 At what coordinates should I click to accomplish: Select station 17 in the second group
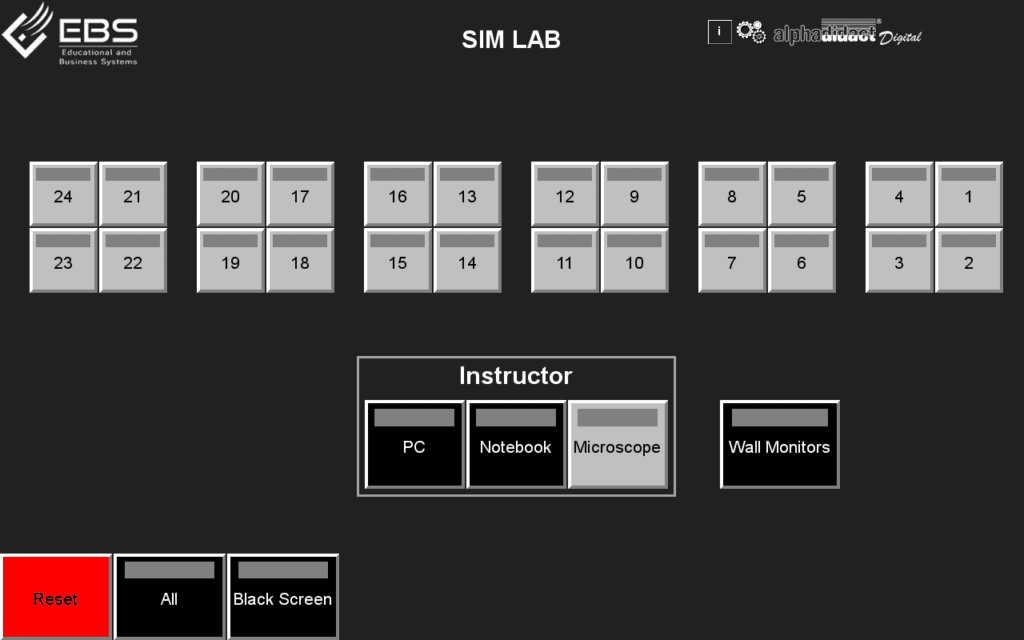click(301, 194)
